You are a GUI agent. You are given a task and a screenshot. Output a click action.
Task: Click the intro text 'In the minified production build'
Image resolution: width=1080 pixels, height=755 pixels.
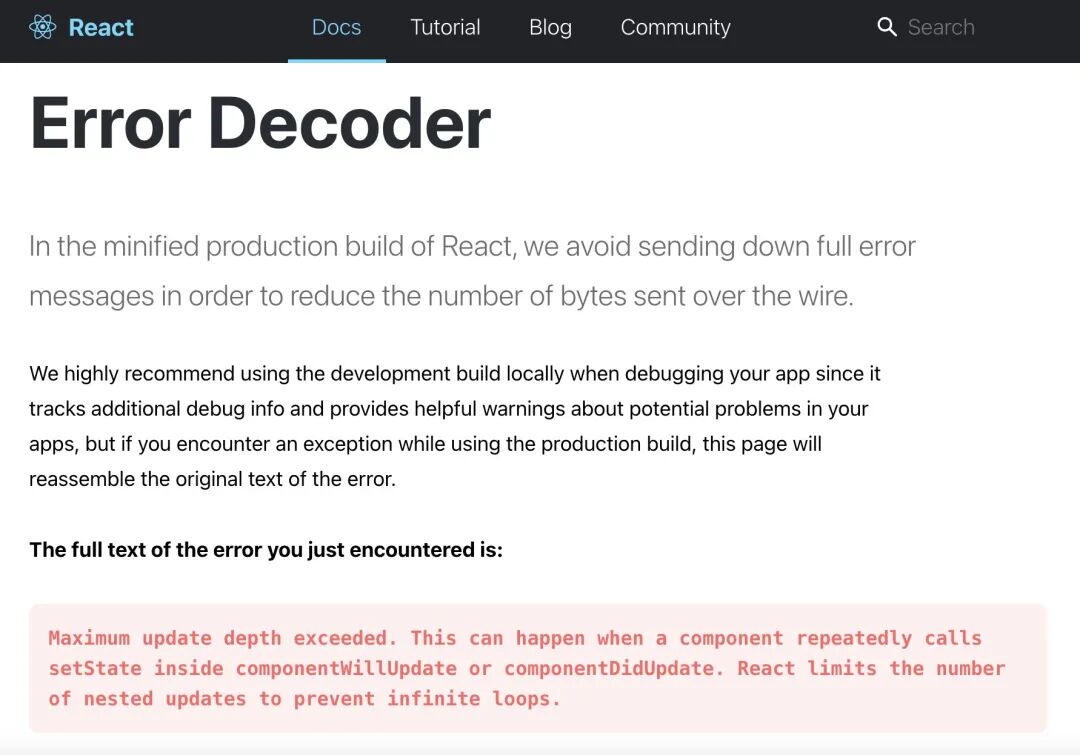click(x=472, y=271)
